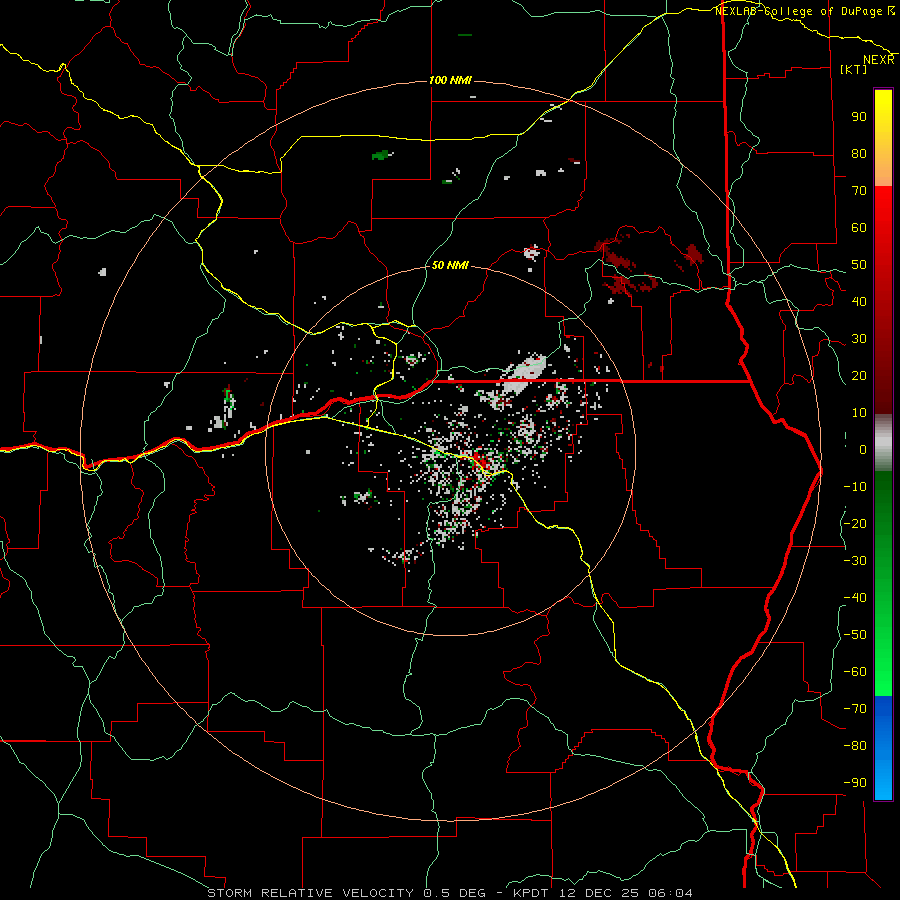Click the -60 value on velocity scale
900x900 pixels.
click(x=855, y=672)
